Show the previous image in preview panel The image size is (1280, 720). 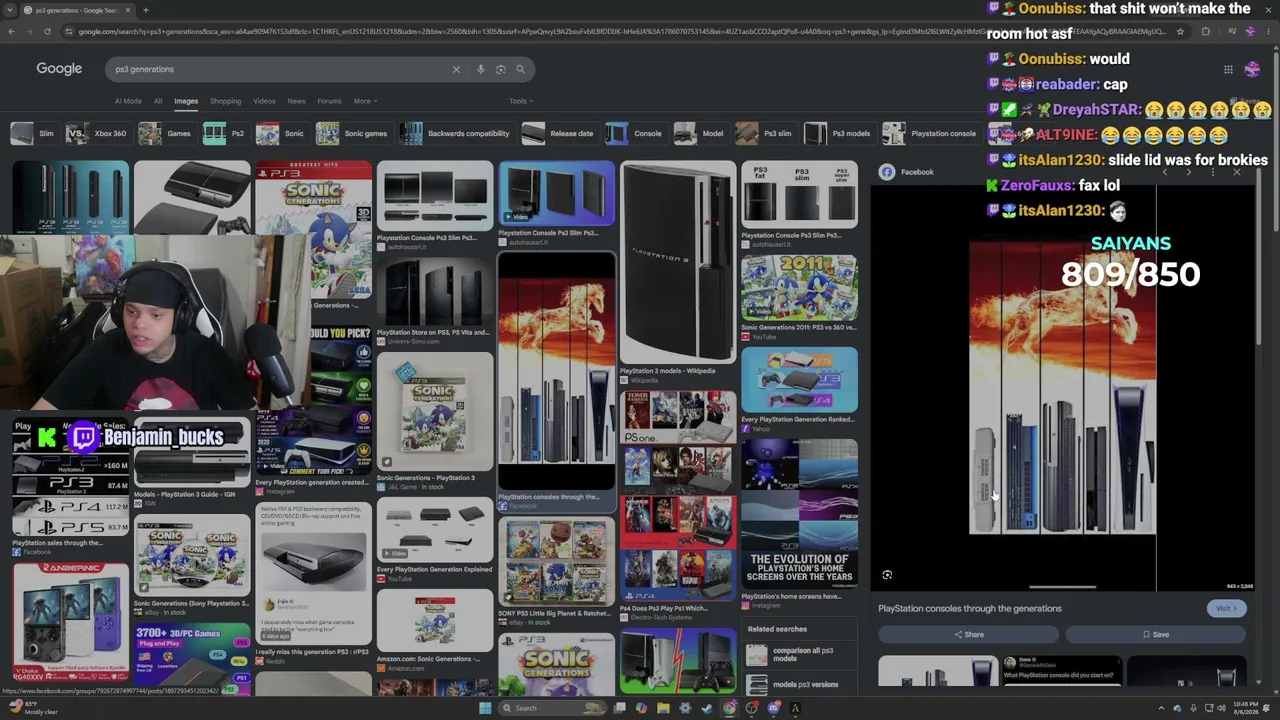(x=1164, y=172)
